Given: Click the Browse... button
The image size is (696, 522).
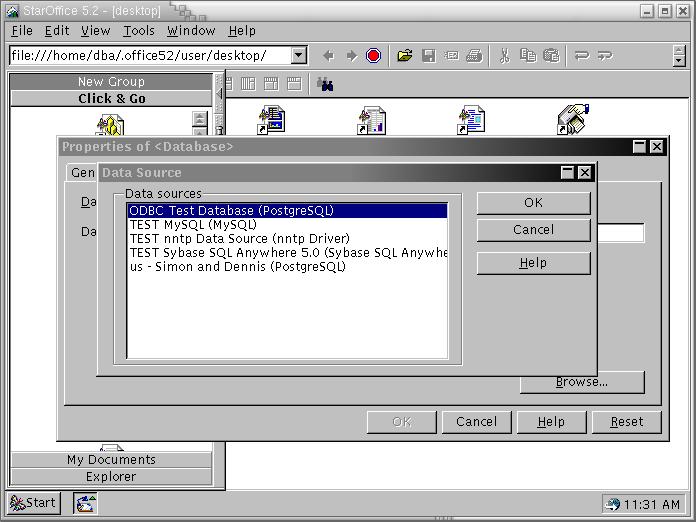Looking at the screenshot, I should click(582, 382).
